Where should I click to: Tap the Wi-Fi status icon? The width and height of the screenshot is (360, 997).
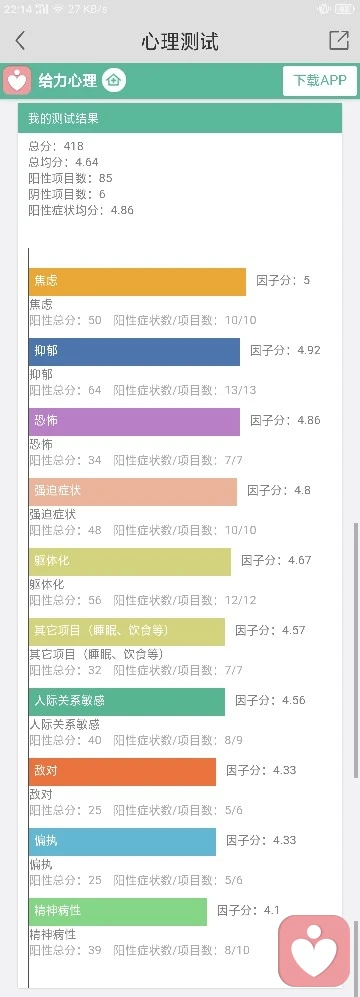(x=58, y=9)
